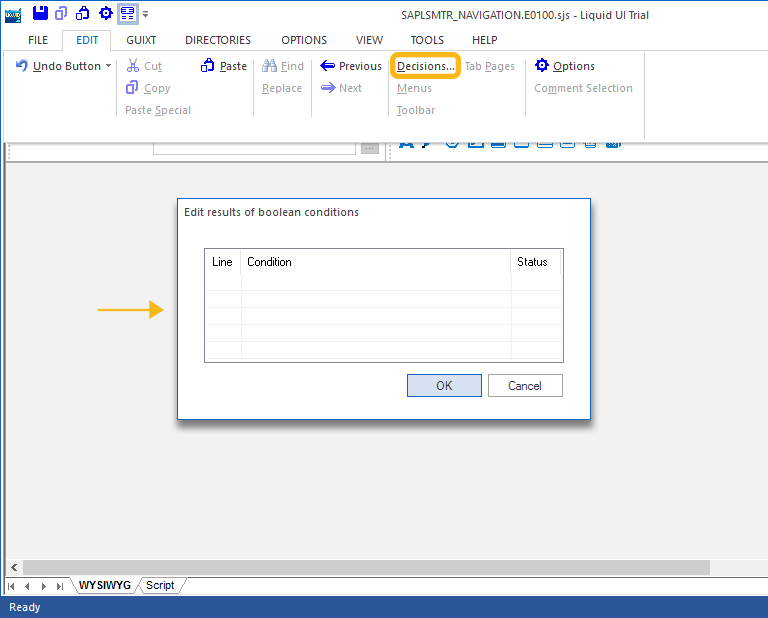
Task: Switch to the GUIXT ribbon tab
Action: click(x=141, y=40)
